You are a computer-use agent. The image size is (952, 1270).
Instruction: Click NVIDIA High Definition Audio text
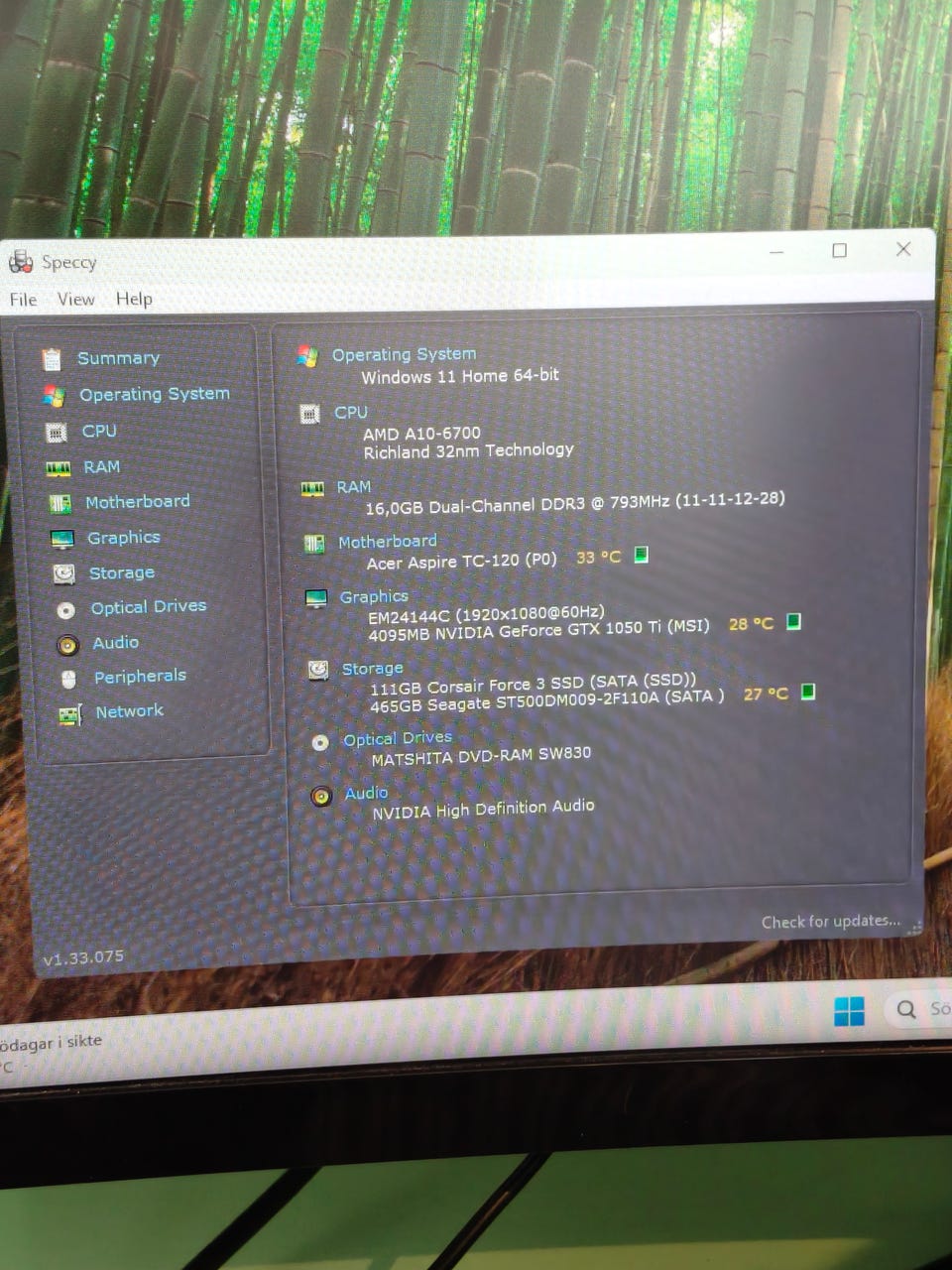[x=483, y=809]
